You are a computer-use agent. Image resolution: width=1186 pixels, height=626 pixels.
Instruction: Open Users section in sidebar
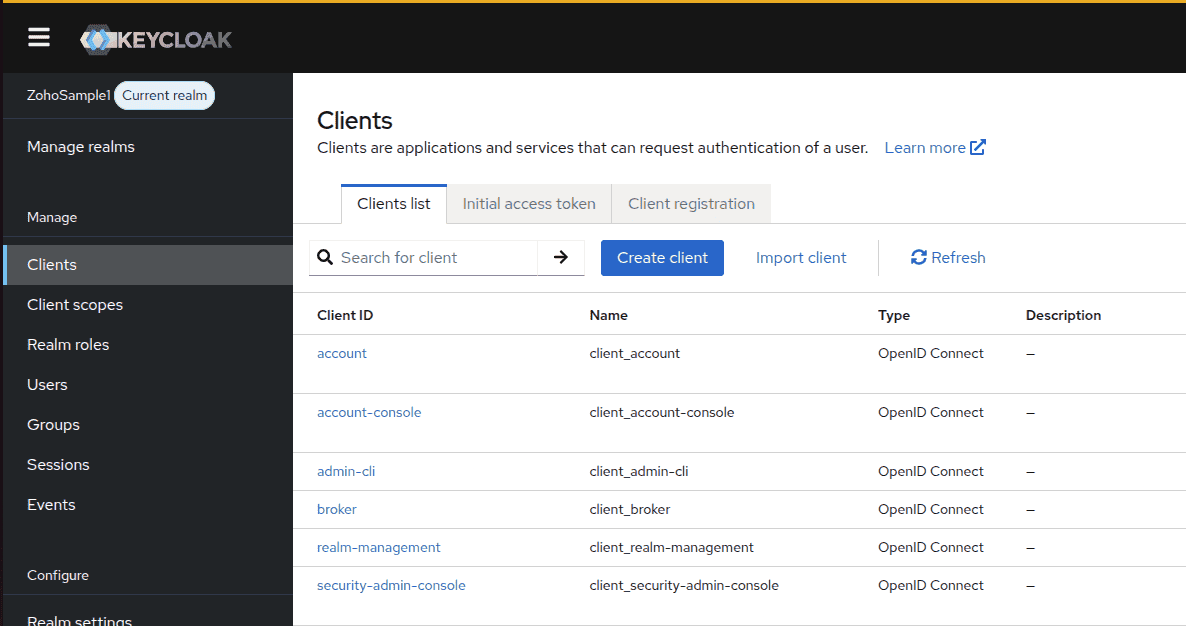47,385
